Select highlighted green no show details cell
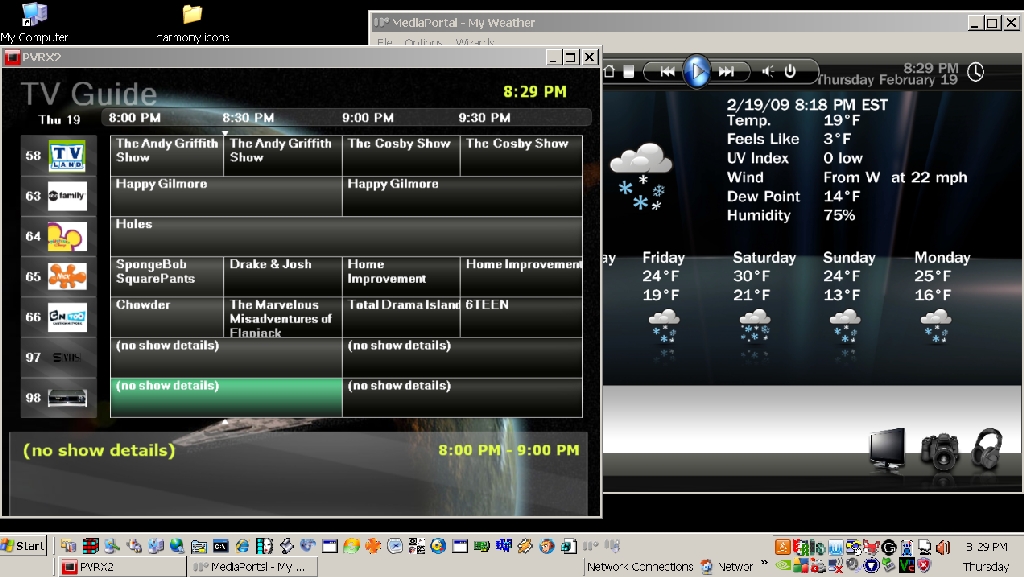This screenshot has height=577, width=1024. tap(226, 398)
